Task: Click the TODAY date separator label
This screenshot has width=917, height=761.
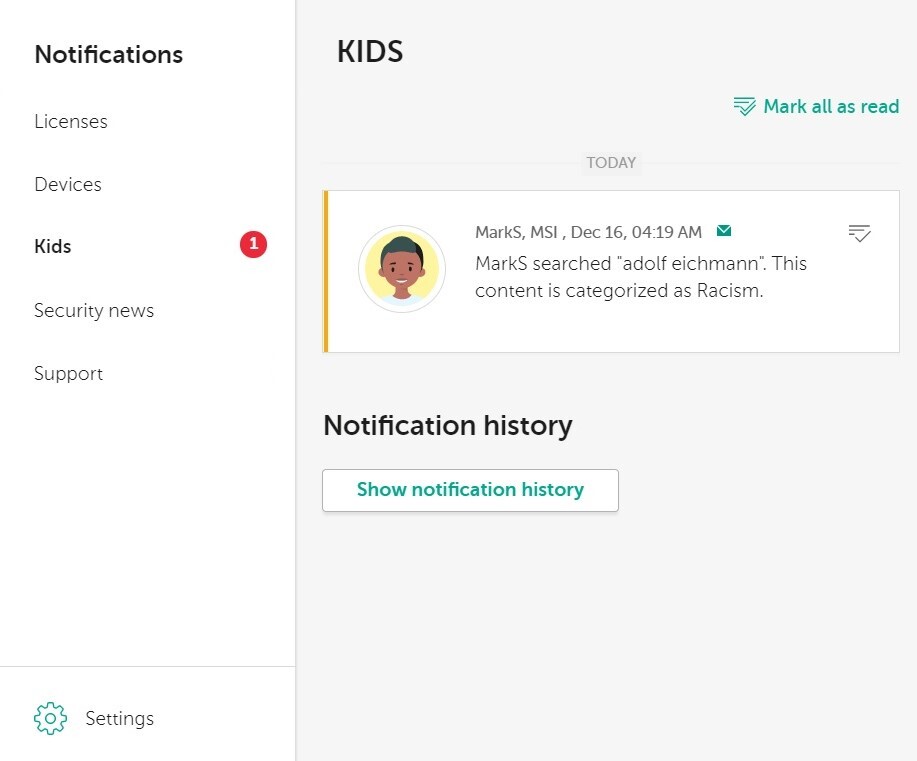Action: click(x=611, y=163)
